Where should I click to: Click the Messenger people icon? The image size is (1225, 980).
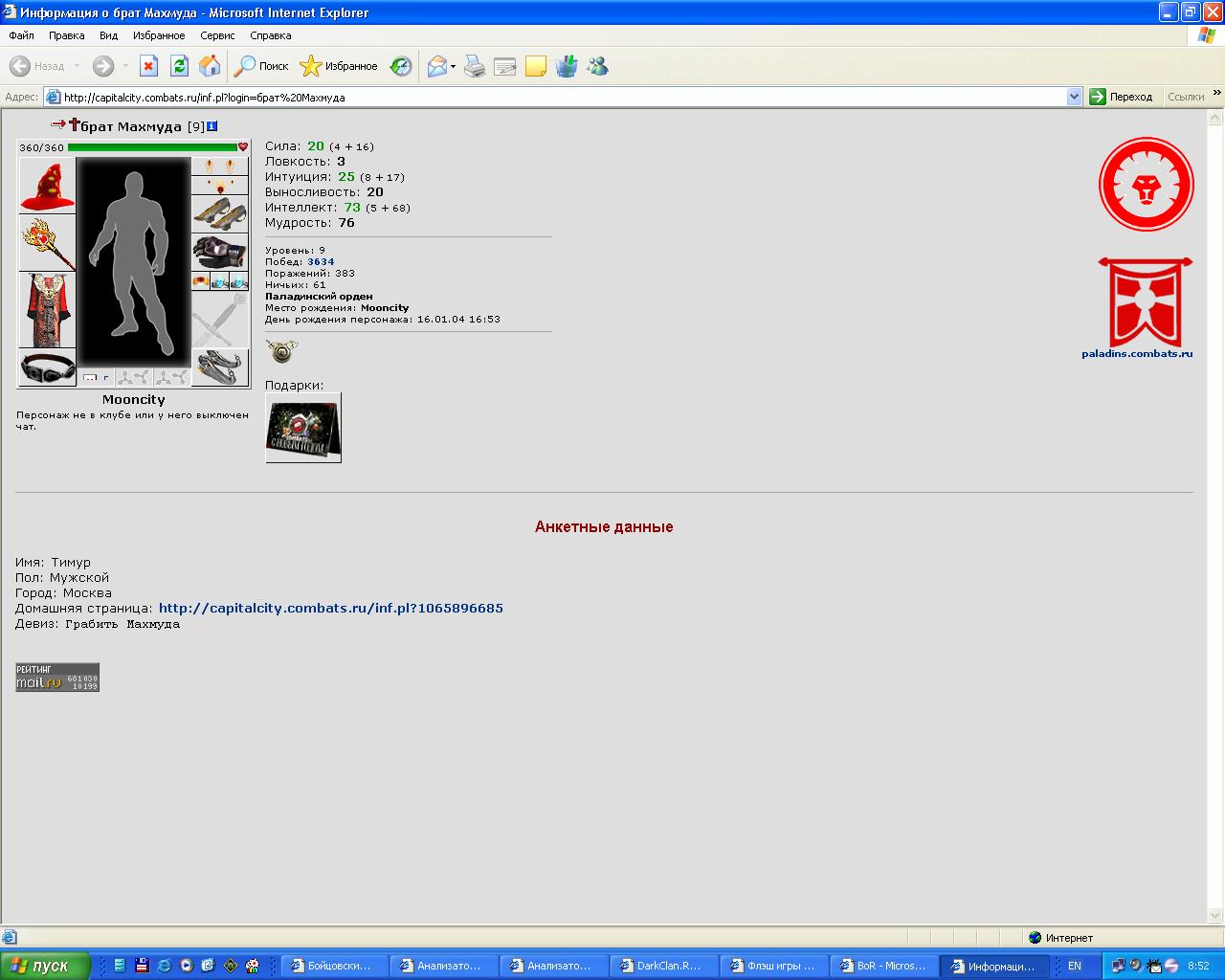[597, 66]
